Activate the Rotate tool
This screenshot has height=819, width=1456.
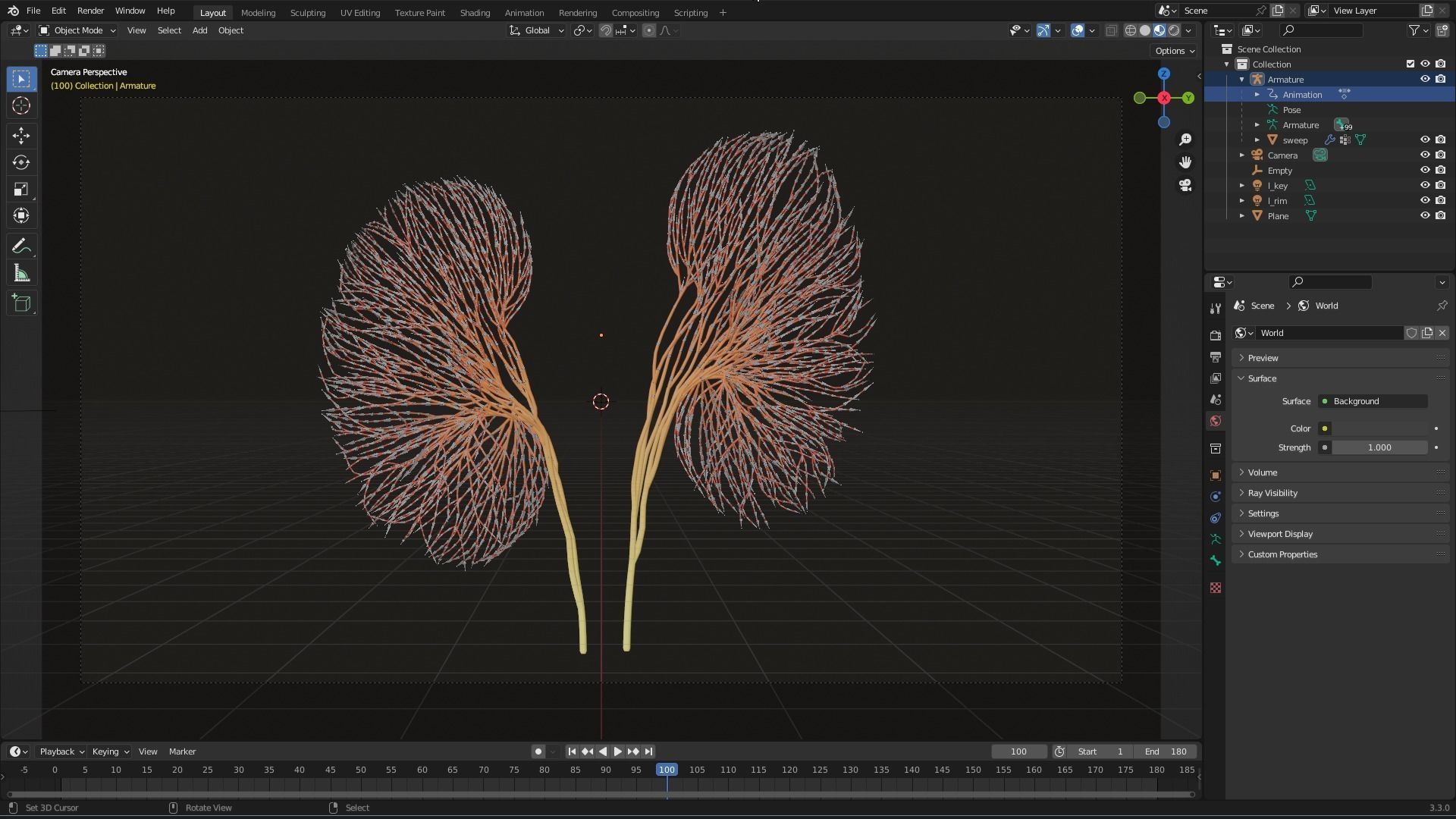tap(21, 162)
